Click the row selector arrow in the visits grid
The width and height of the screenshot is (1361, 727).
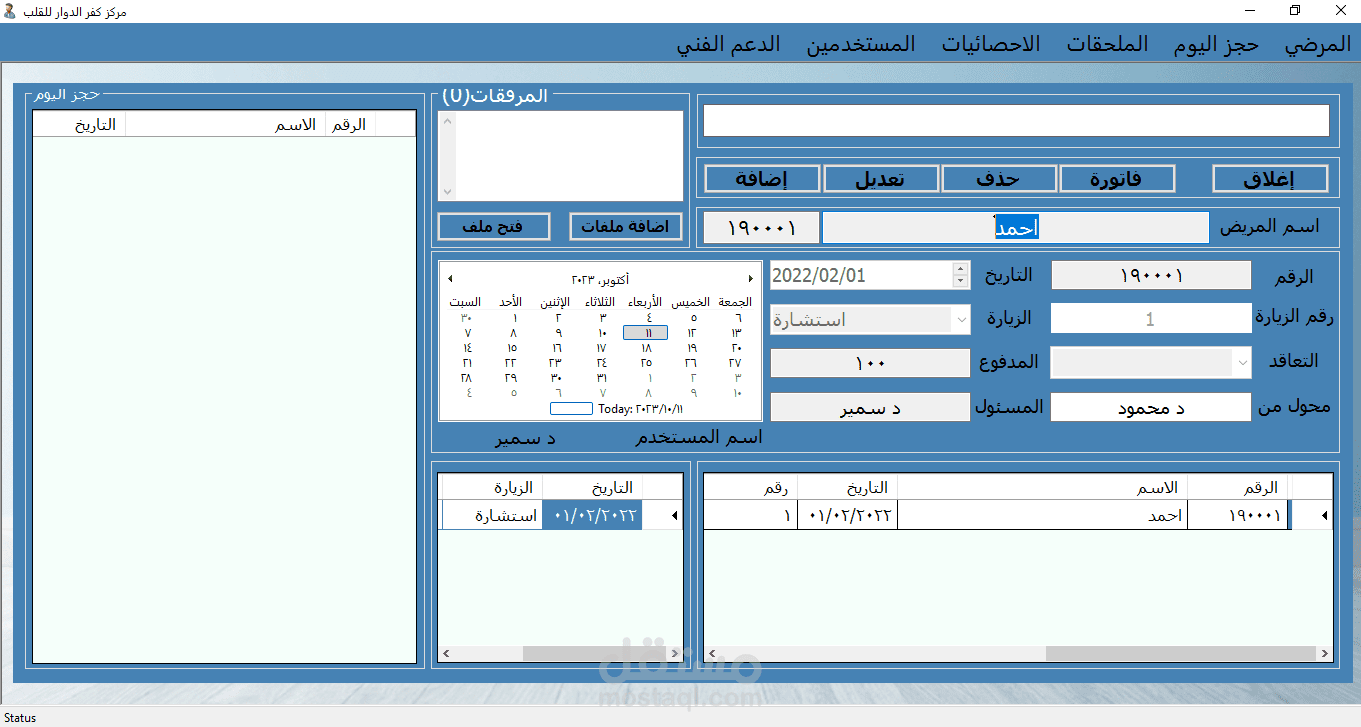pyautogui.click(x=672, y=516)
